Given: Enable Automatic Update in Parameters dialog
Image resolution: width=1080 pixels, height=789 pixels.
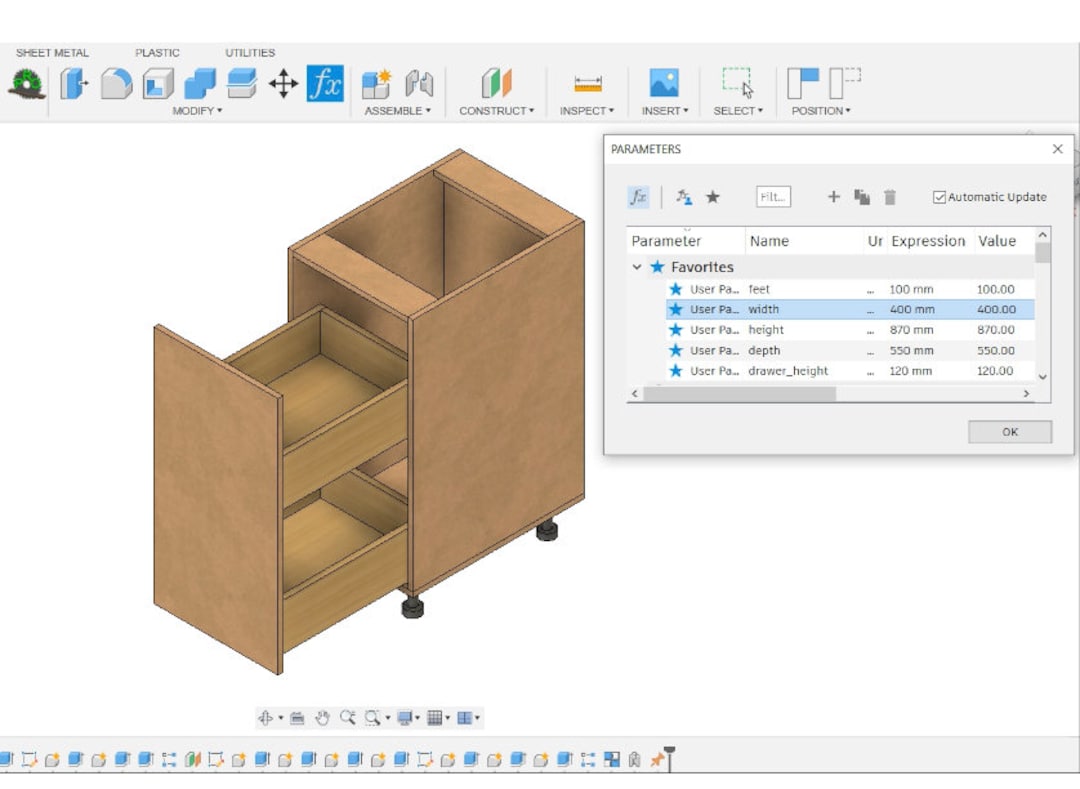Looking at the screenshot, I should [x=938, y=197].
